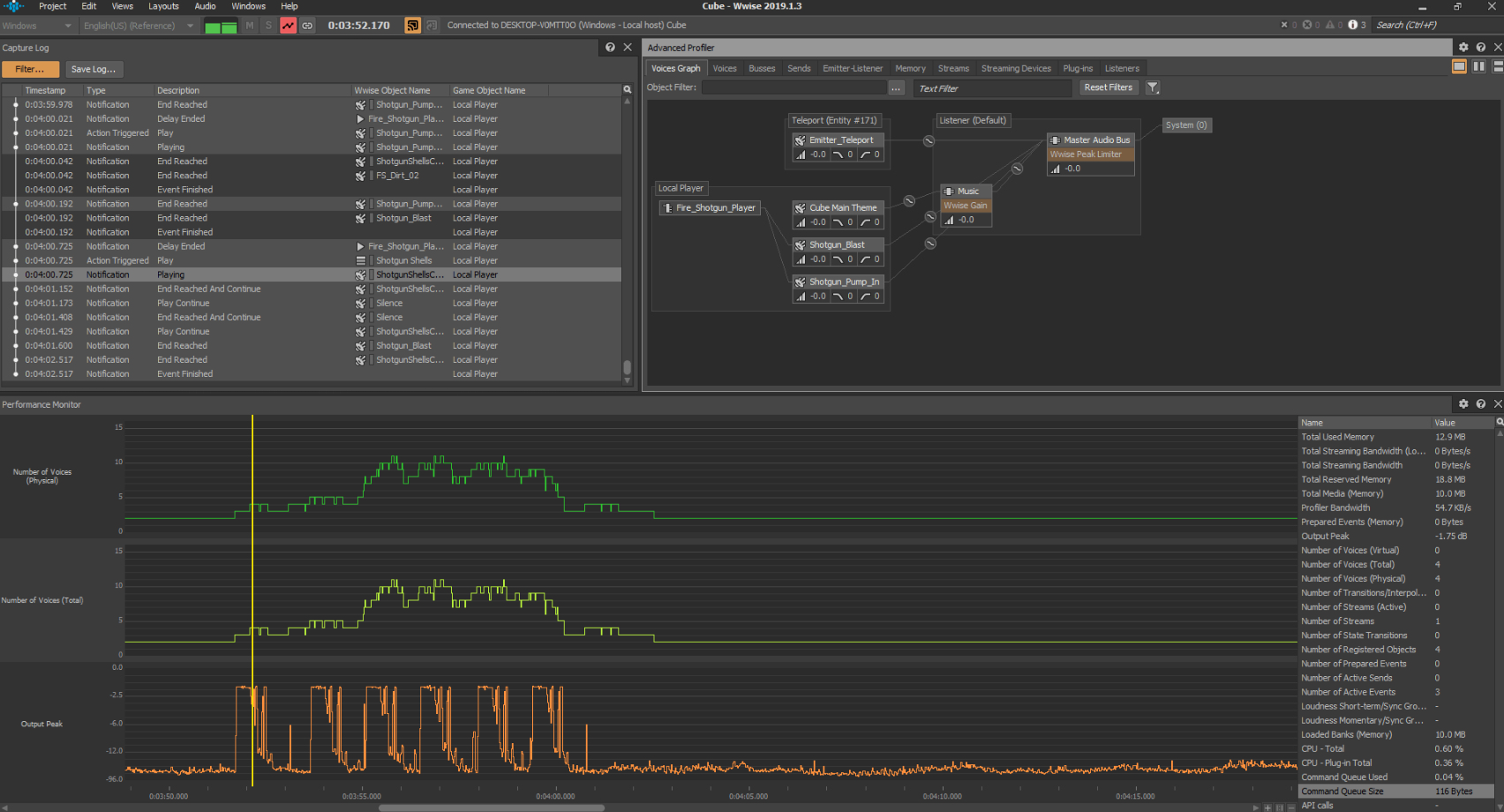Image resolution: width=1504 pixels, height=812 pixels.
Task: Click the search magnifier in Capture Log
Action: click(627, 89)
